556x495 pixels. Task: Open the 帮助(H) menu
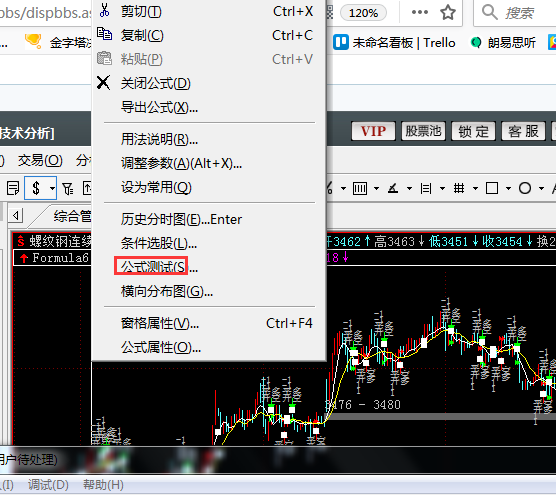pos(103,485)
